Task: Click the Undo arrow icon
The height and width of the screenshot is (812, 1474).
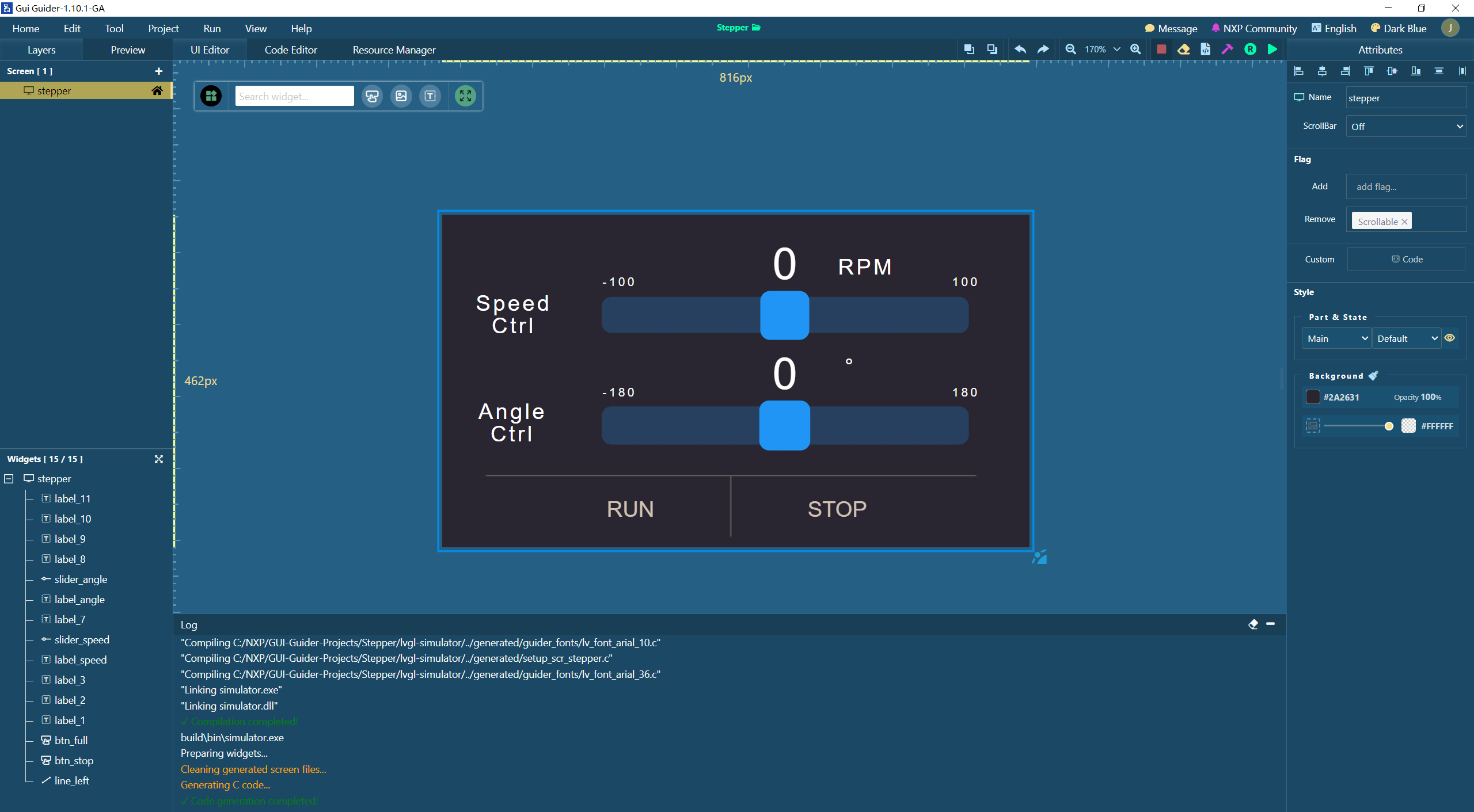Action: pyautogui.click(x=1020, y=49)
